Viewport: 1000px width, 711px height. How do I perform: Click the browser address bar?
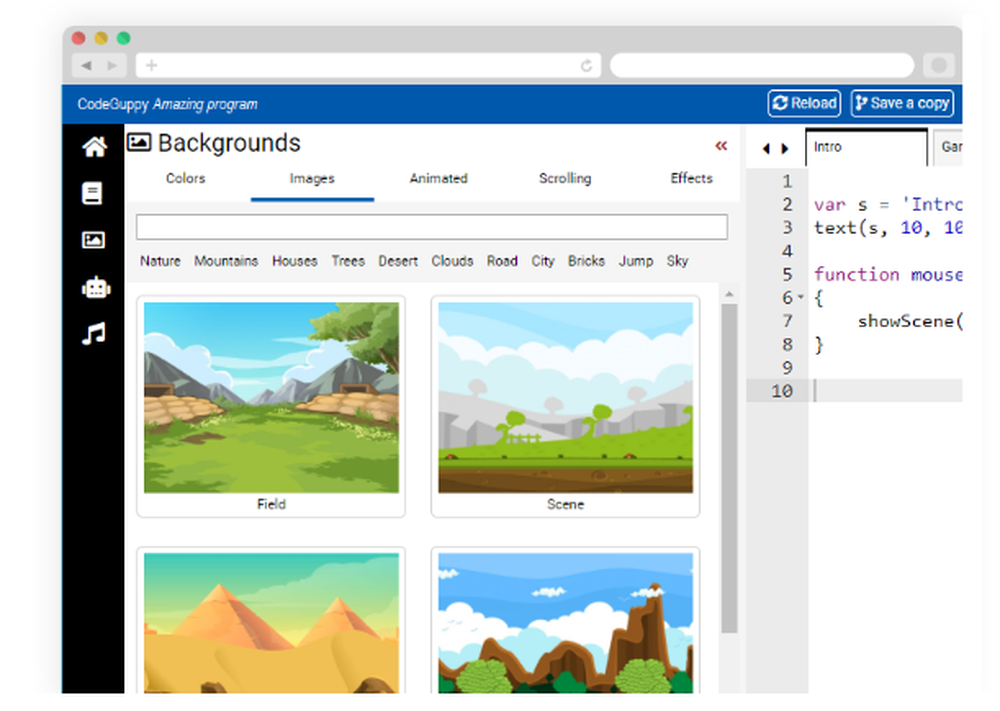click(x=368, y=65)
